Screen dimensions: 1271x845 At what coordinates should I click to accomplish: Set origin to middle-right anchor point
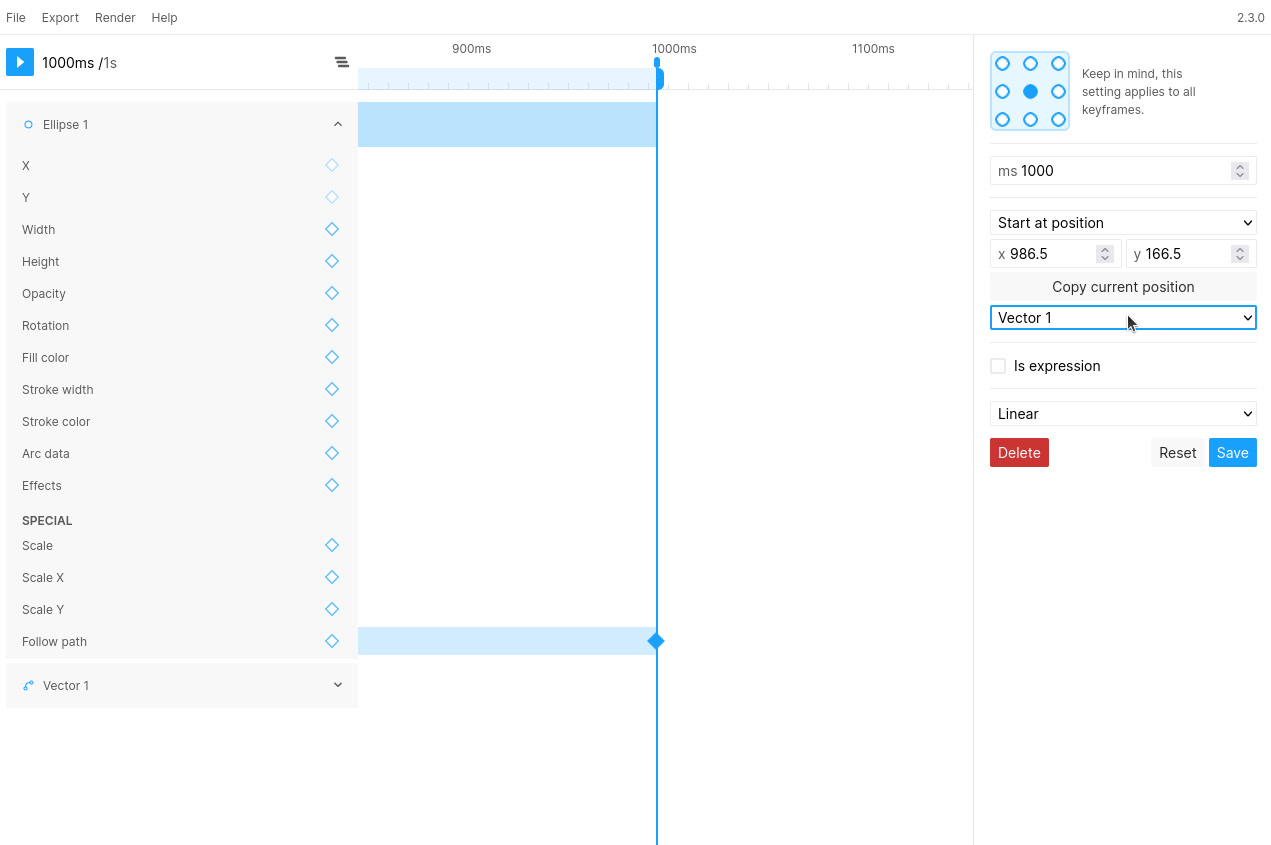click(x=1058, y=92)
